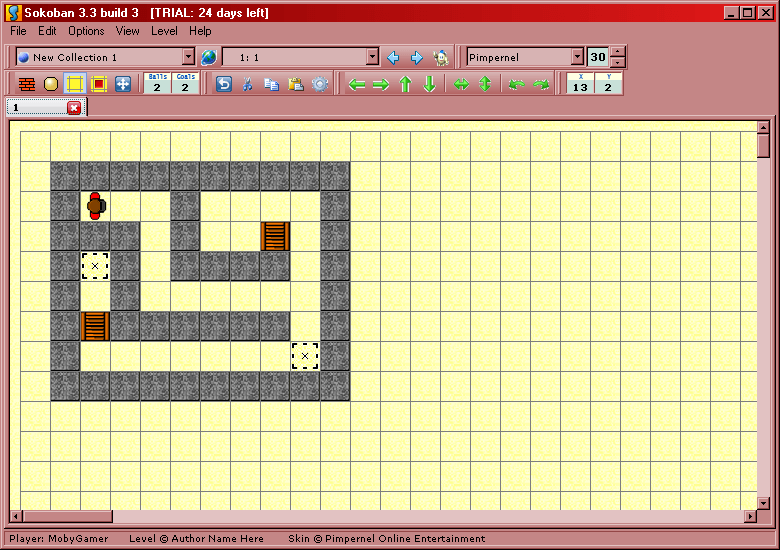780x550 pixels.
Task: Click the skin size field showing 30
Action: (x=598, y=57)
